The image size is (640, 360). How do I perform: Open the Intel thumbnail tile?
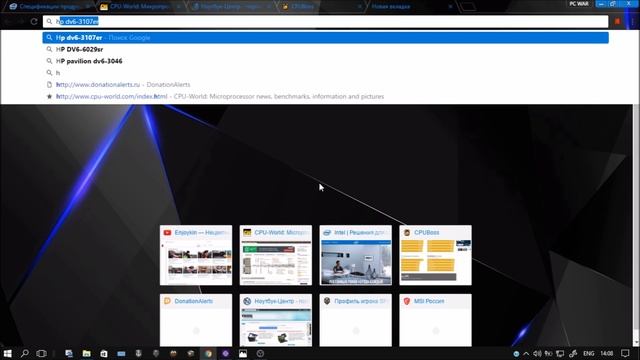[x=356, y=255]
